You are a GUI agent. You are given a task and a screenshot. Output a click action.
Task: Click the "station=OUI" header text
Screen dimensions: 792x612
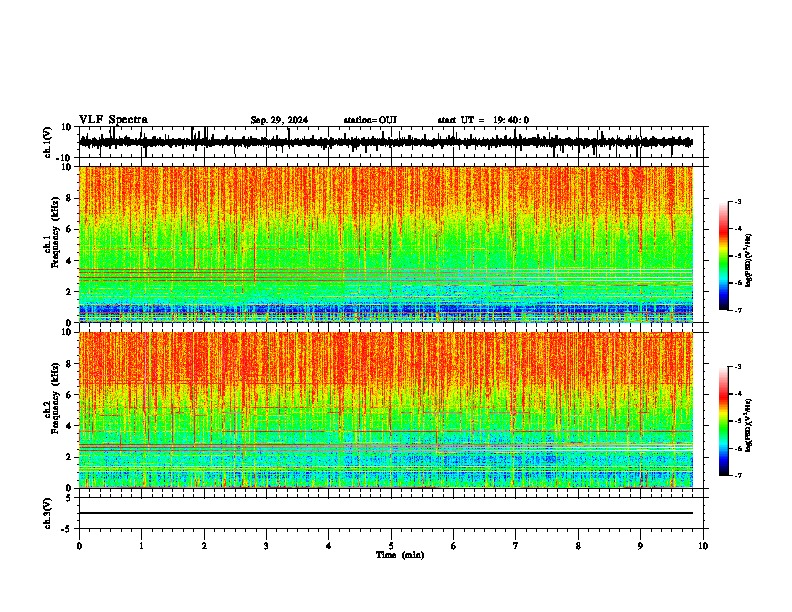tap(370, 120)
